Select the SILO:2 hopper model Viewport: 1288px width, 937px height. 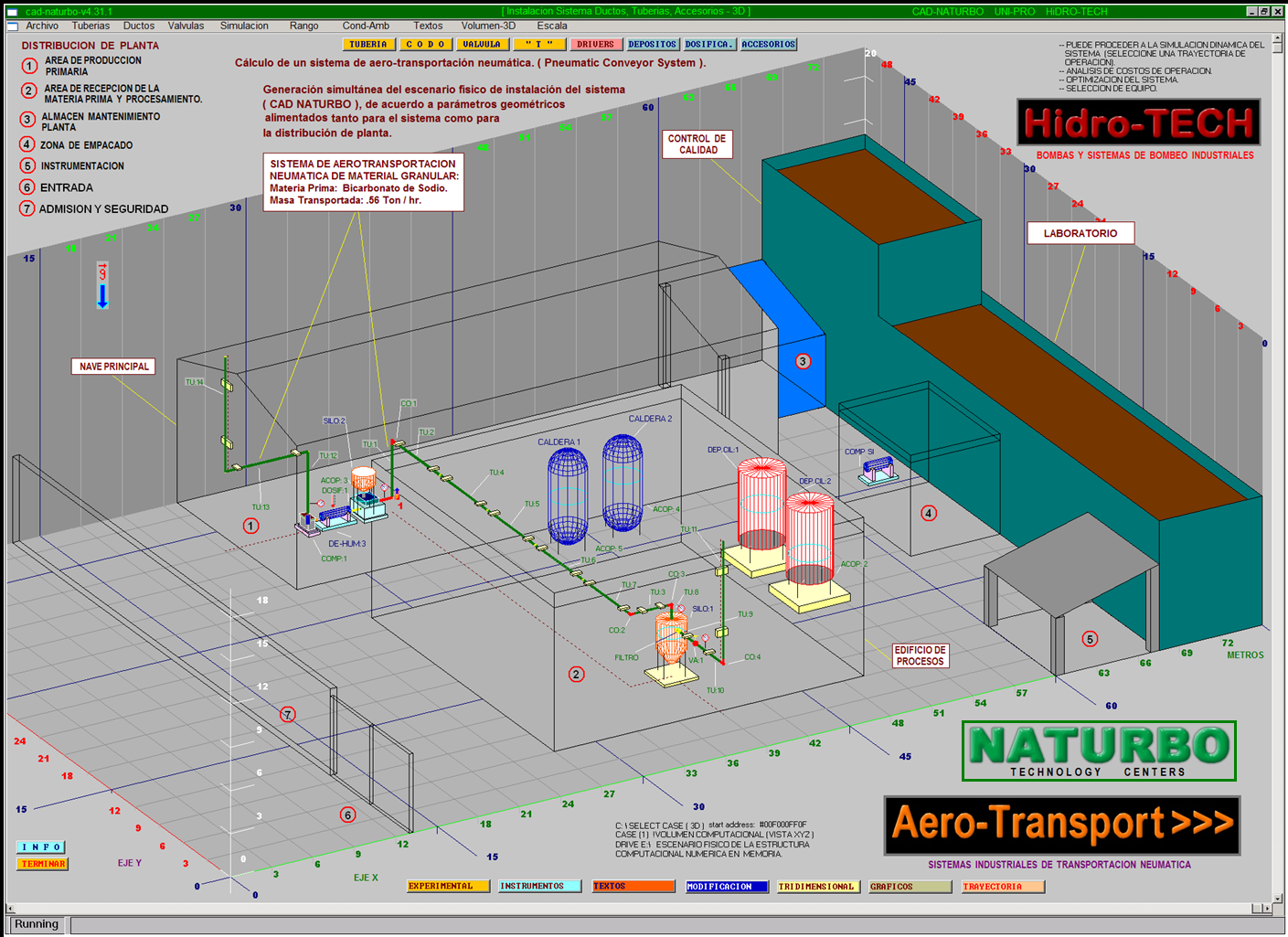coord(364,479)
